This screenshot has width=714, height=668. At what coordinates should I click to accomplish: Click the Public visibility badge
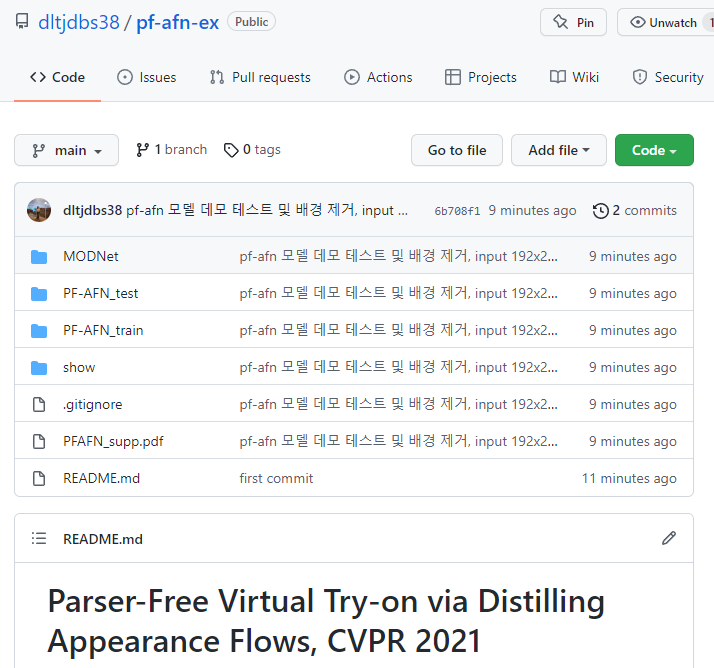point(251,22)
